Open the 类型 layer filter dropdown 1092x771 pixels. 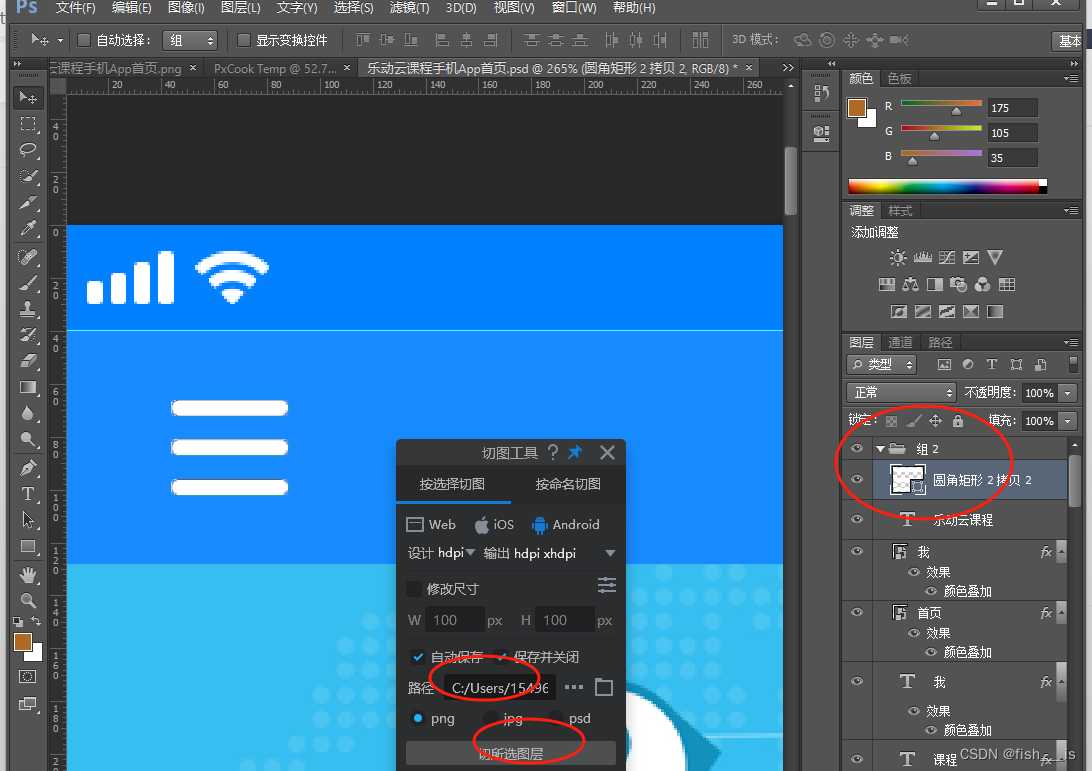tap(882, 364)
